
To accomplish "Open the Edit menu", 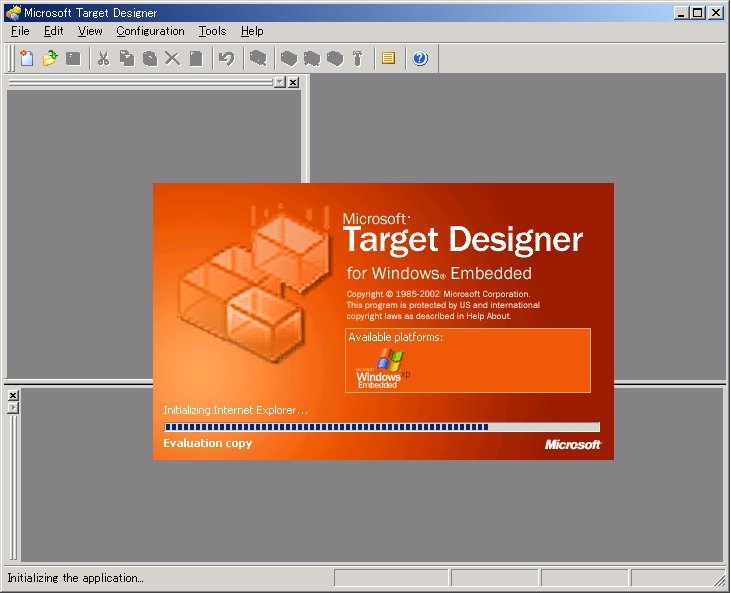I will click(54, 31).
